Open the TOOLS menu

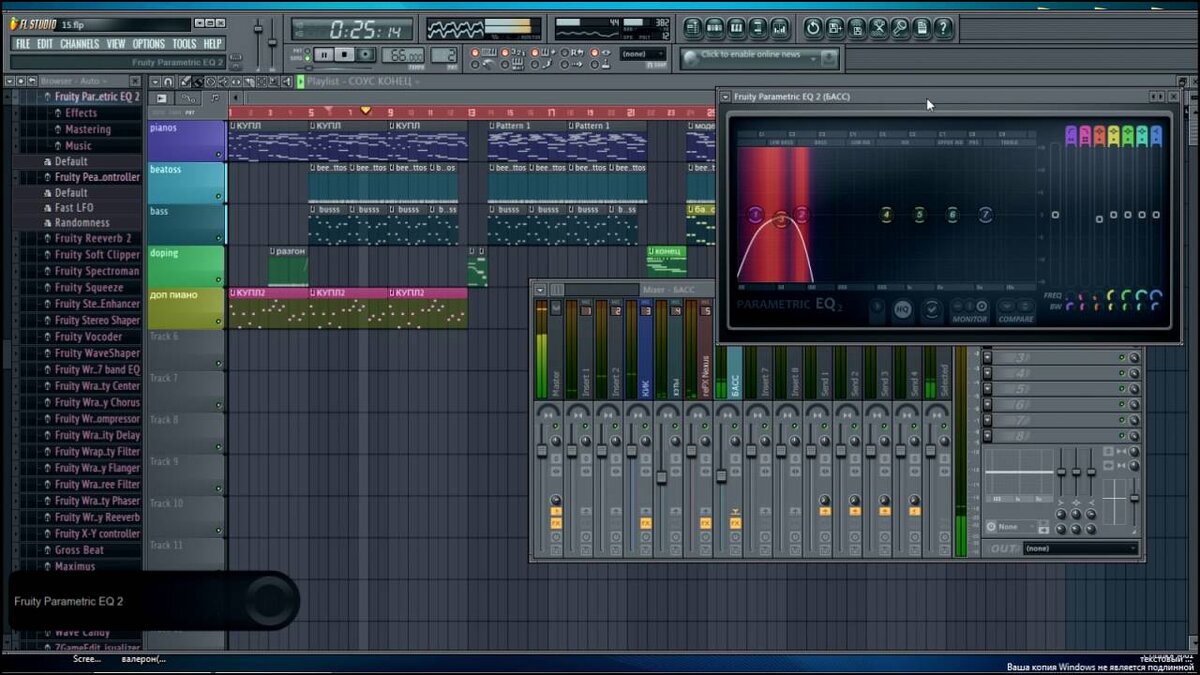click(184, 44)
